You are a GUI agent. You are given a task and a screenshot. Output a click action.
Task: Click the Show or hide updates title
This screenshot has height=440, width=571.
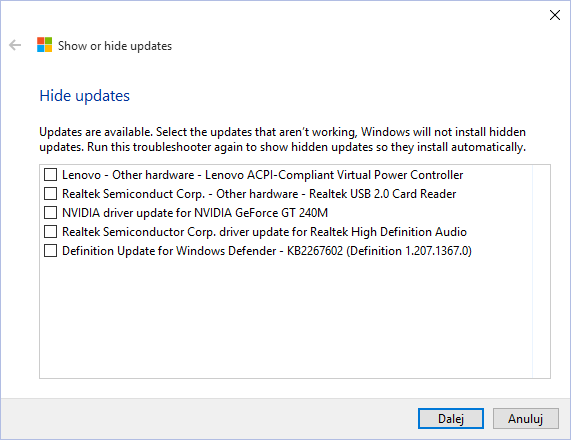tap(115, 46)
